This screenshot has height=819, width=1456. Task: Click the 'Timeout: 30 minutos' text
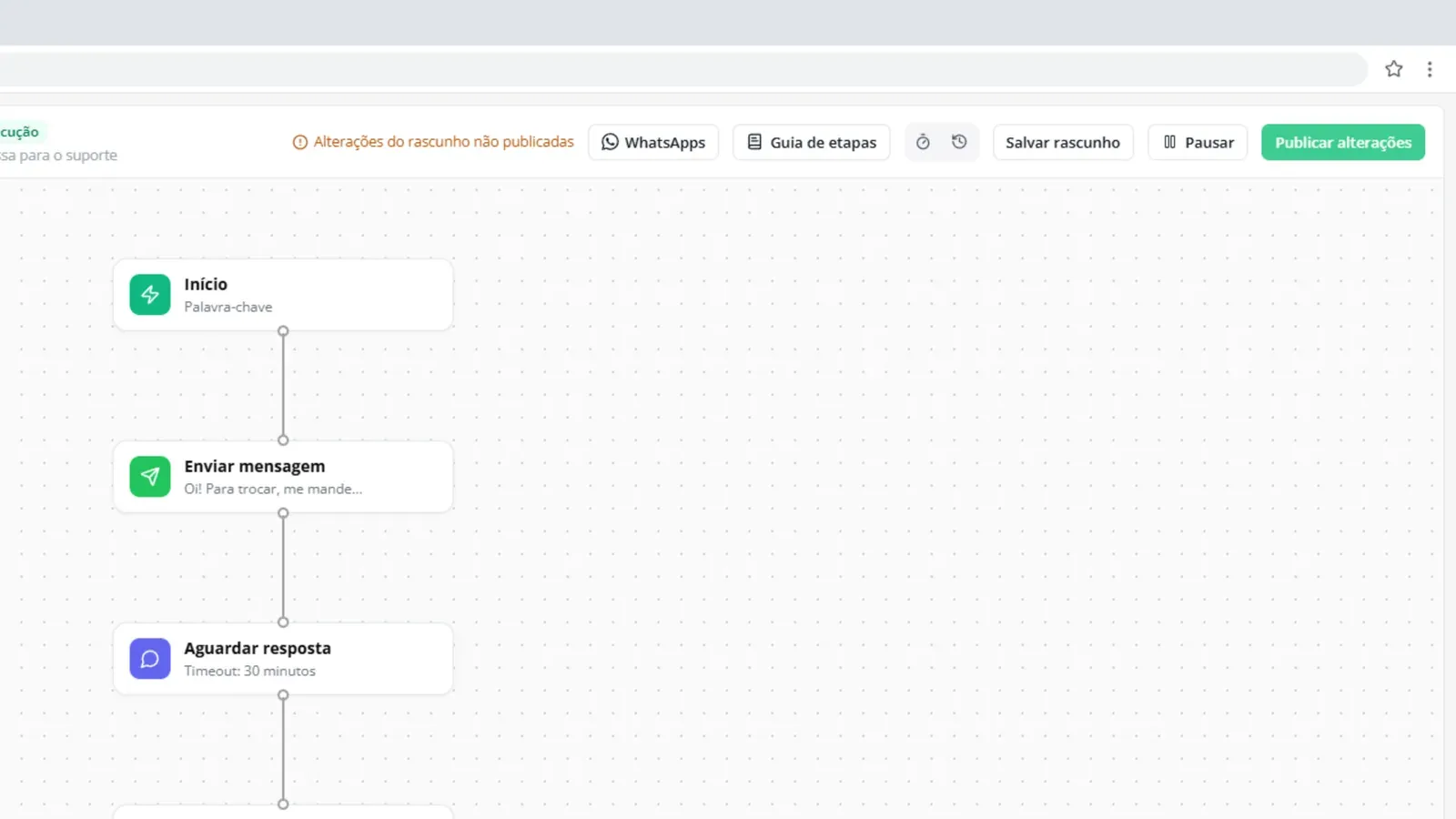tap(250, 672)
